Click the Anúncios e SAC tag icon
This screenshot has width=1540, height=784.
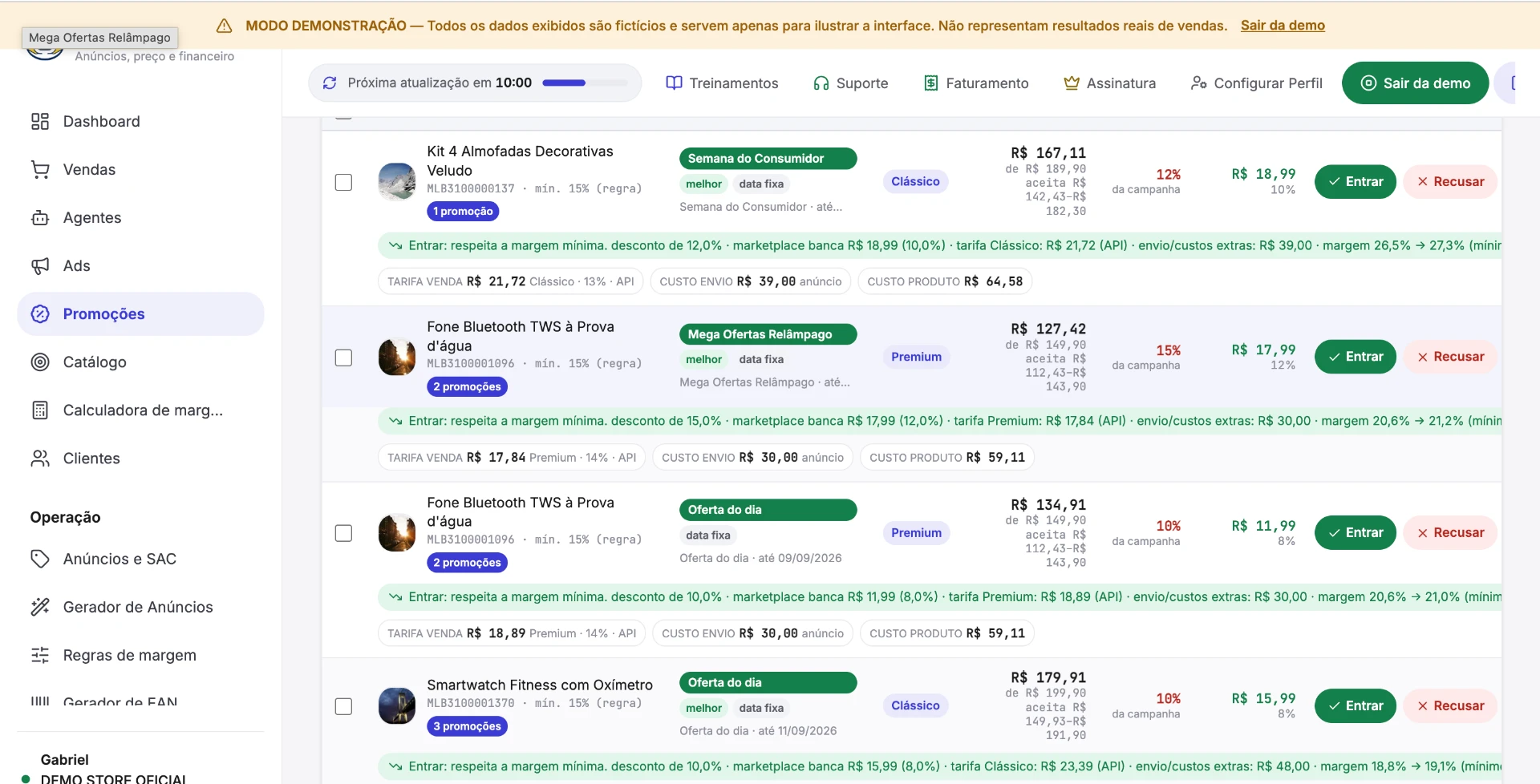point(40,559)
